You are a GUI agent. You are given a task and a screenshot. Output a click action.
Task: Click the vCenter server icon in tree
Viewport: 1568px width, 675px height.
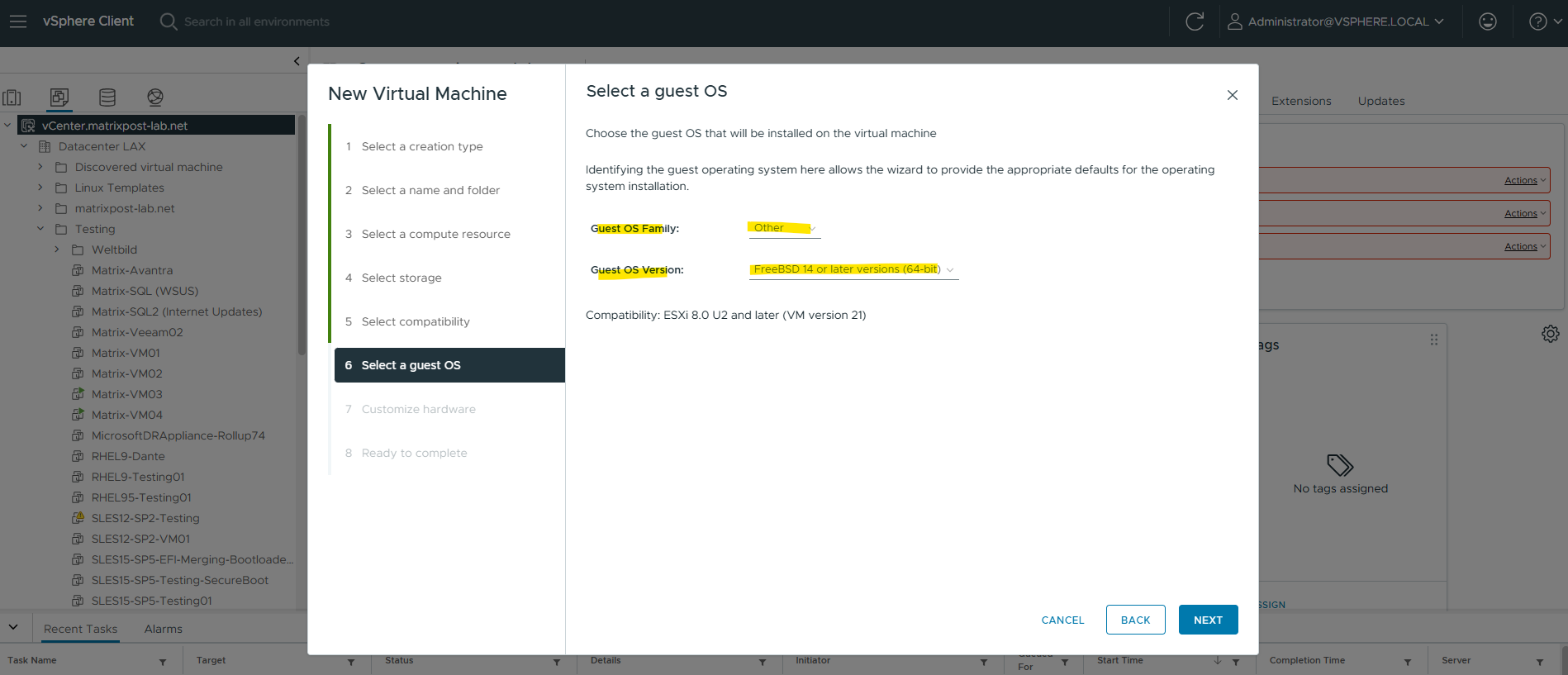pyautogui.click(x=28, y=126)
